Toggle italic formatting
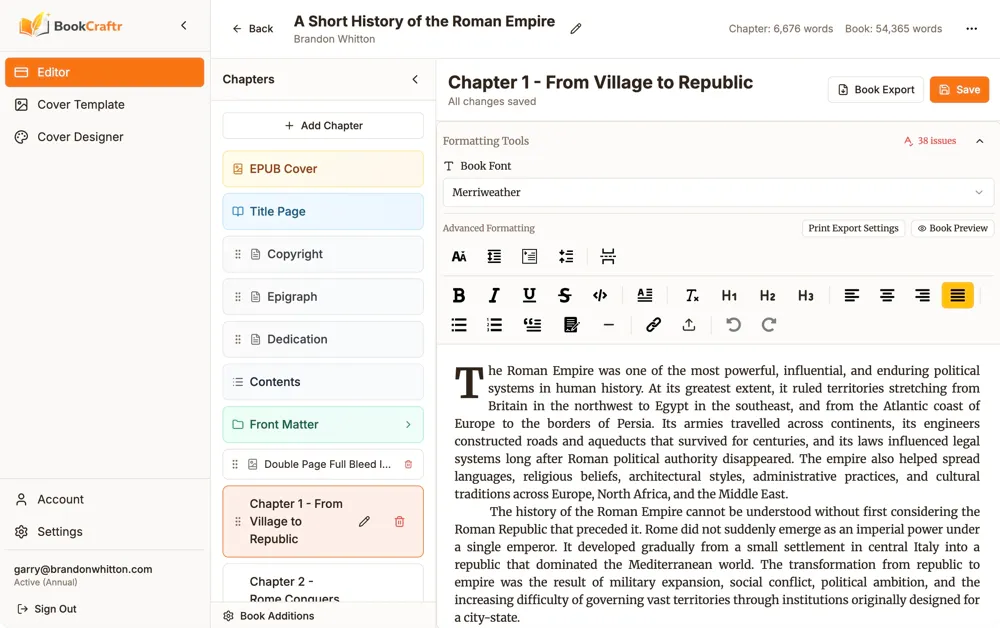 494,295
